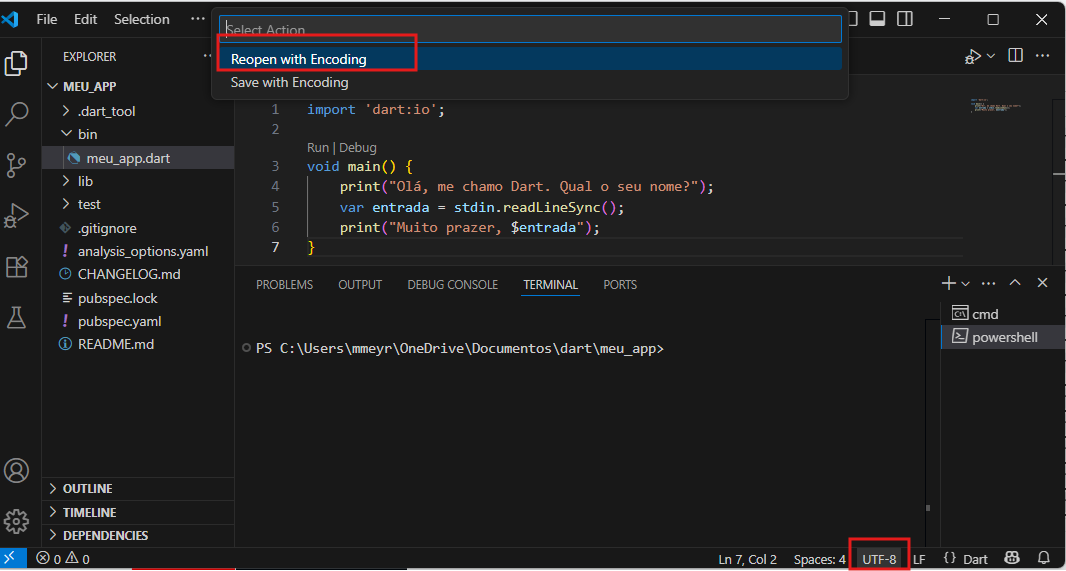Open analysis_options.yaml file

tap(139, 252)
